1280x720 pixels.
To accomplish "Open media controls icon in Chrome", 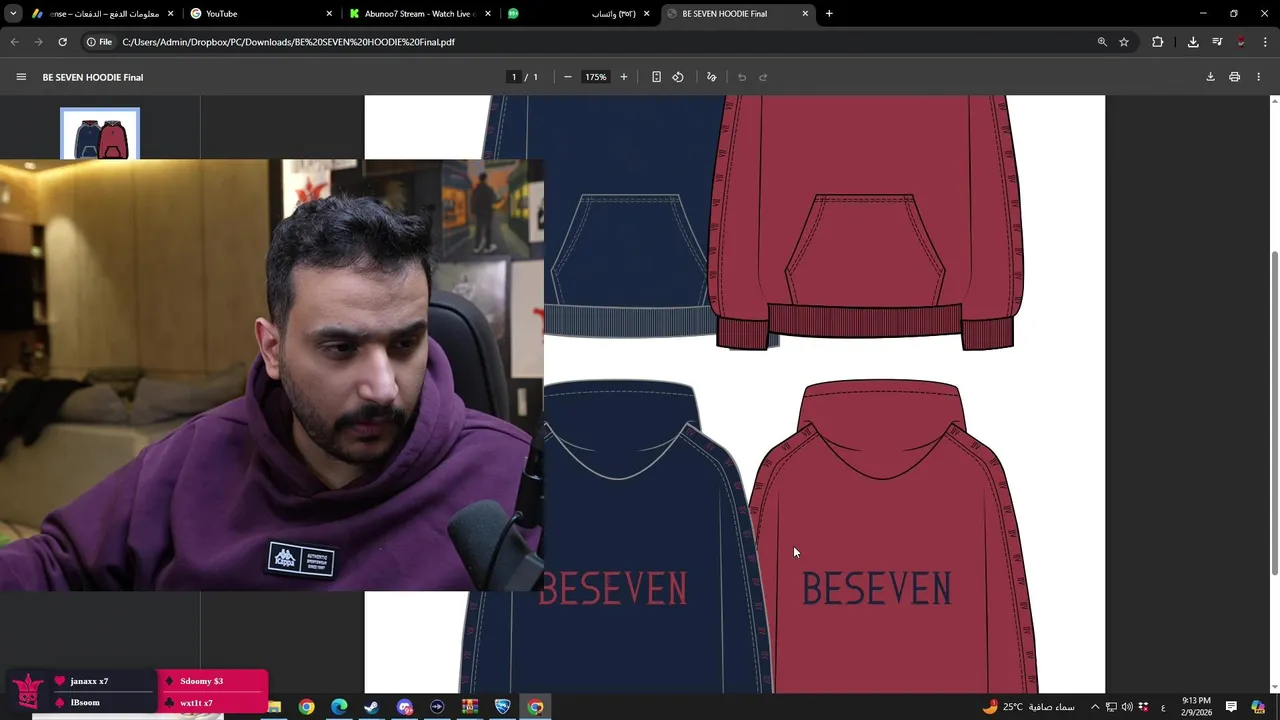I will tap(1217, 42).
